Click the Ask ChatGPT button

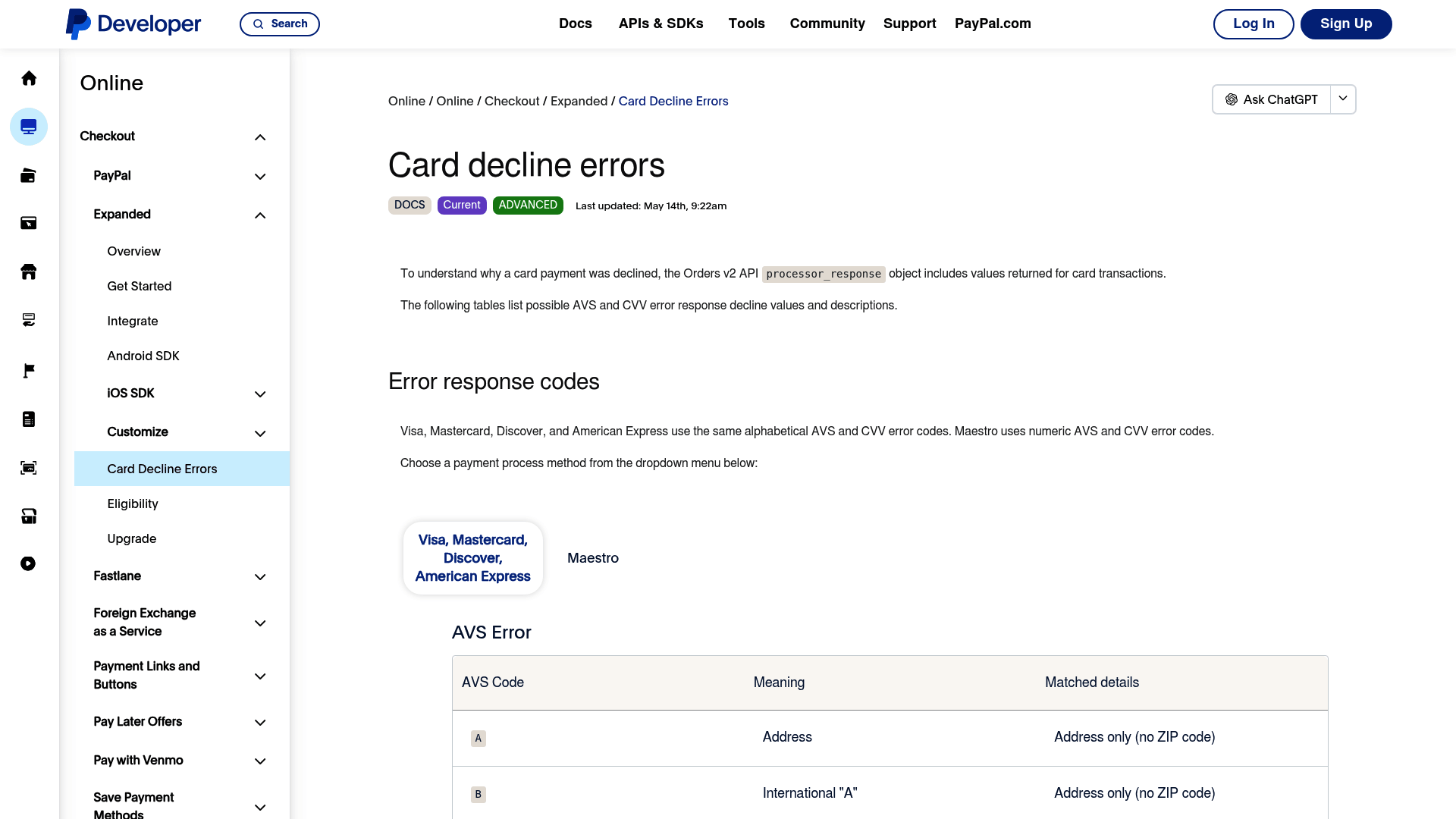pyautogui.click(x=1272, y=99)
